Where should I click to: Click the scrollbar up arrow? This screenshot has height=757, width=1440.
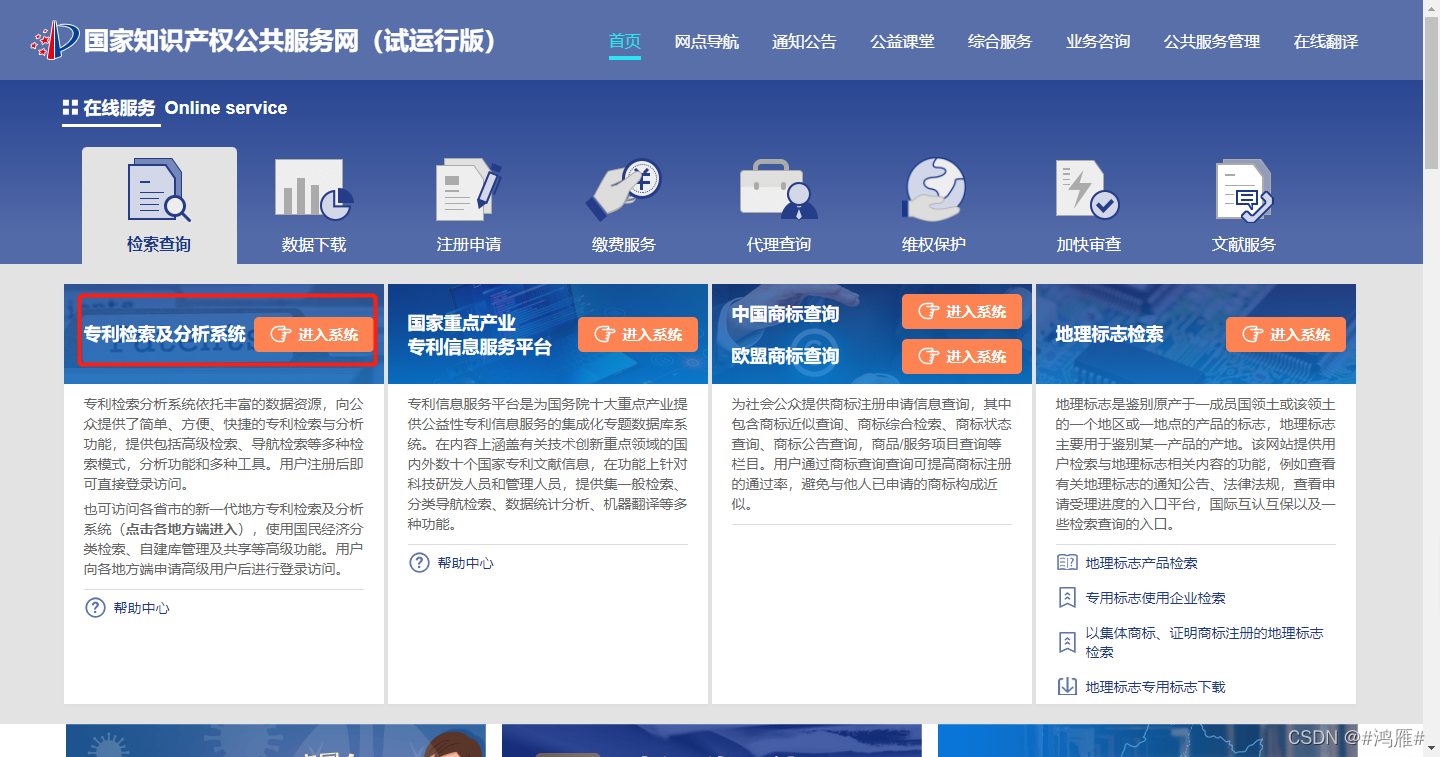tap(1431, 8)
